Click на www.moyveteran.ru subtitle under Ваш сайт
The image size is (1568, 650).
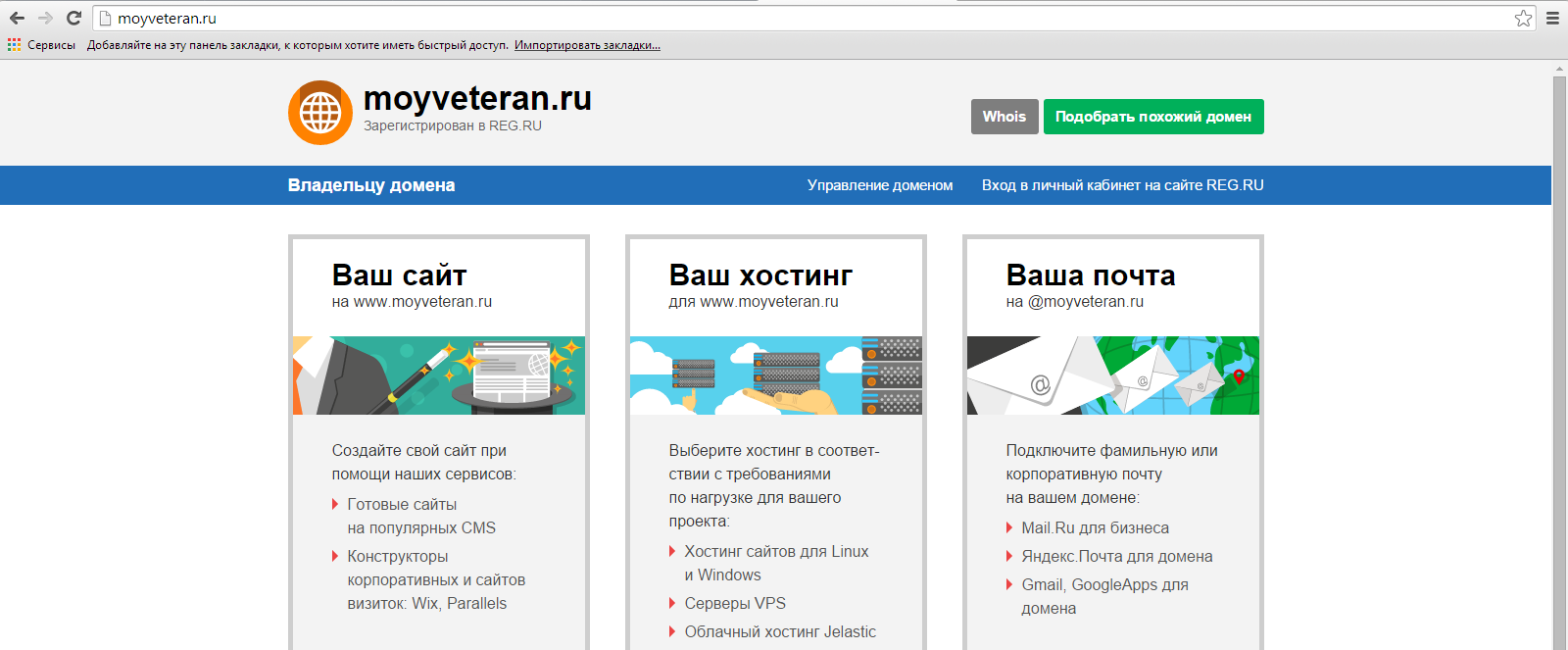tap(412, 302)
